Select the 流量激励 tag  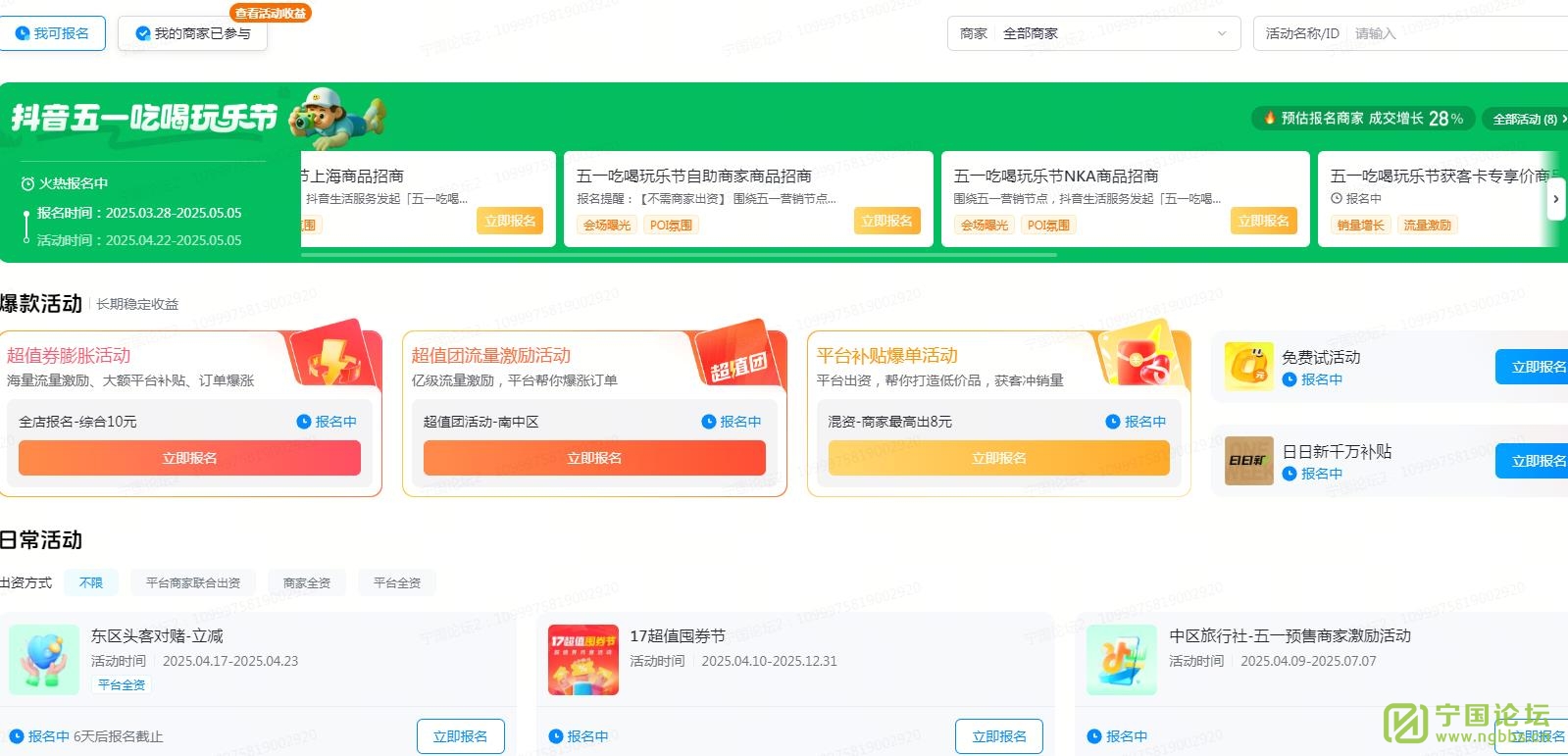coord(1427,225)
